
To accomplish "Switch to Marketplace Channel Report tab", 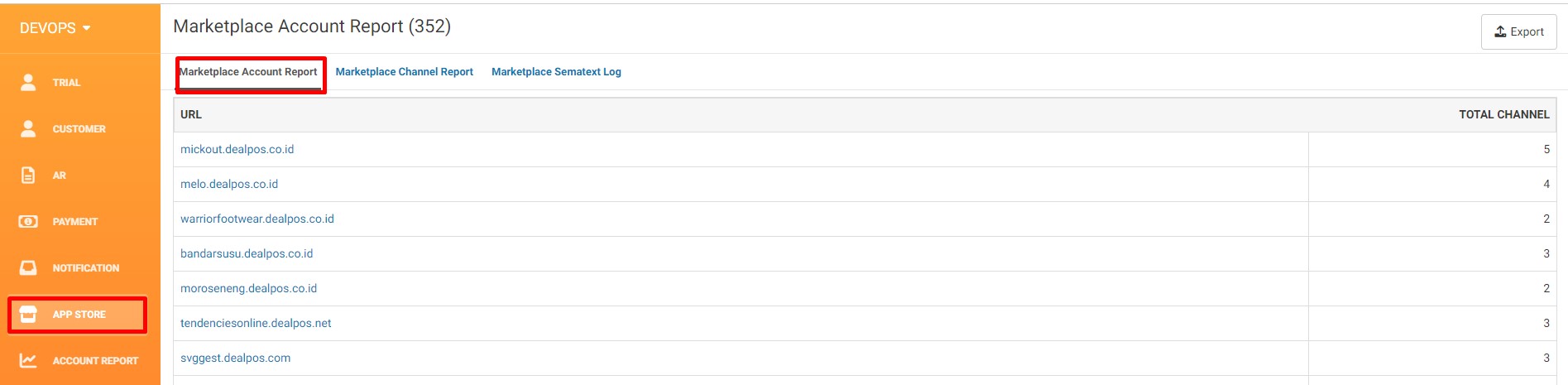I will (x=404, y=72).
